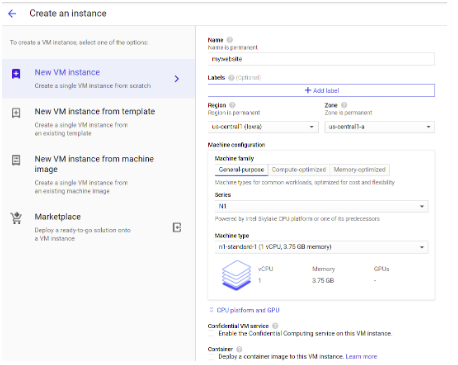Click the stacked layers machine type icon
Image resolution: width=458 pixels, height=365 pixels.
coord(236,275)
